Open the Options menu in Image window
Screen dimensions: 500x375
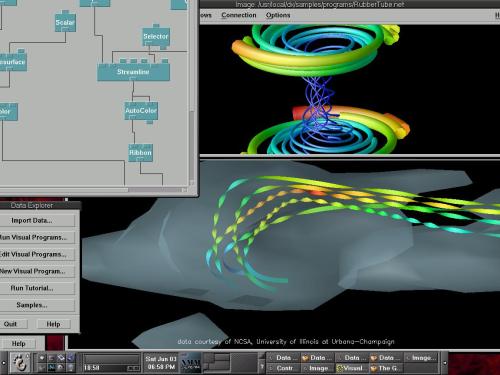(x=278, y=15)
